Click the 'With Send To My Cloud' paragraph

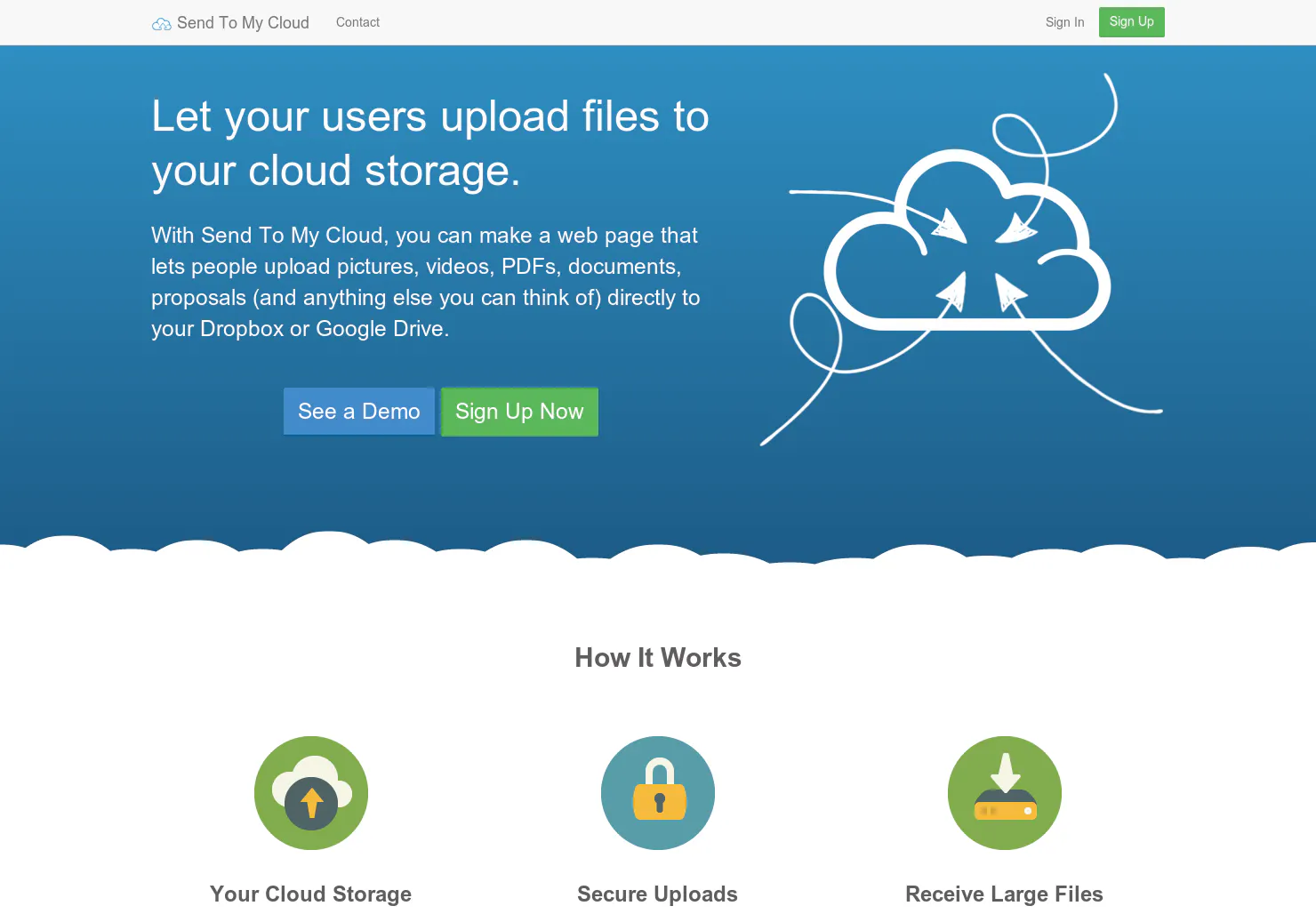426,282
